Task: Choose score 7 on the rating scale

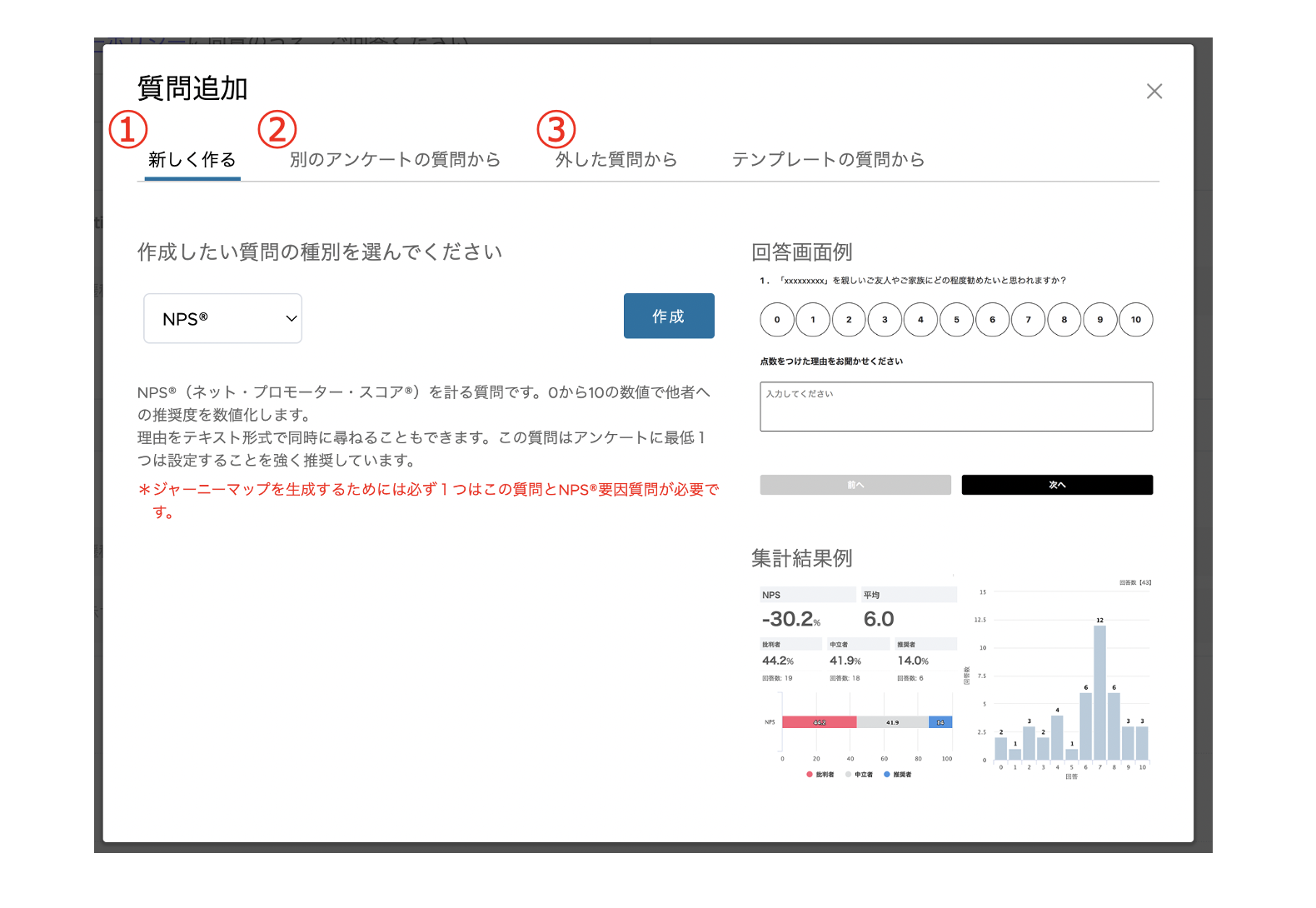Action: click(x=1028, y=320)
